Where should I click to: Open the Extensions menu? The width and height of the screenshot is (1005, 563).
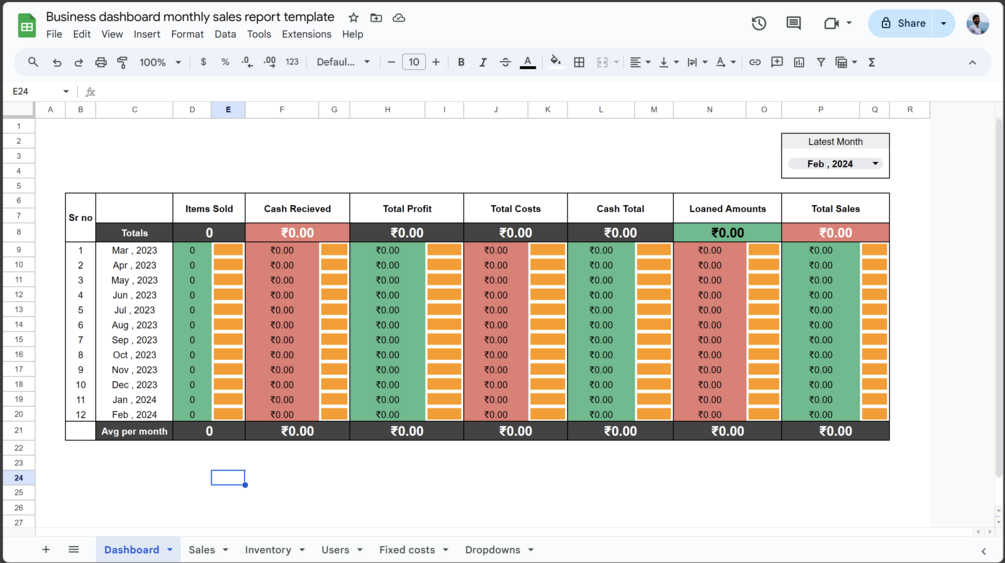306,34
